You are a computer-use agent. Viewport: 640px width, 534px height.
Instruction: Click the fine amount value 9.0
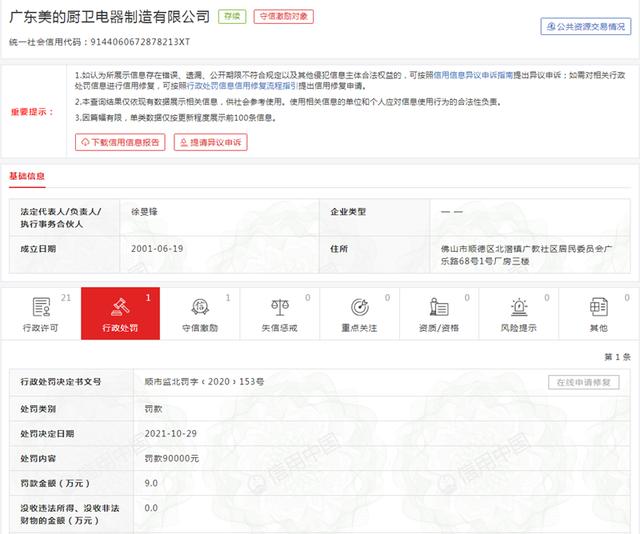tap(151, 483)
